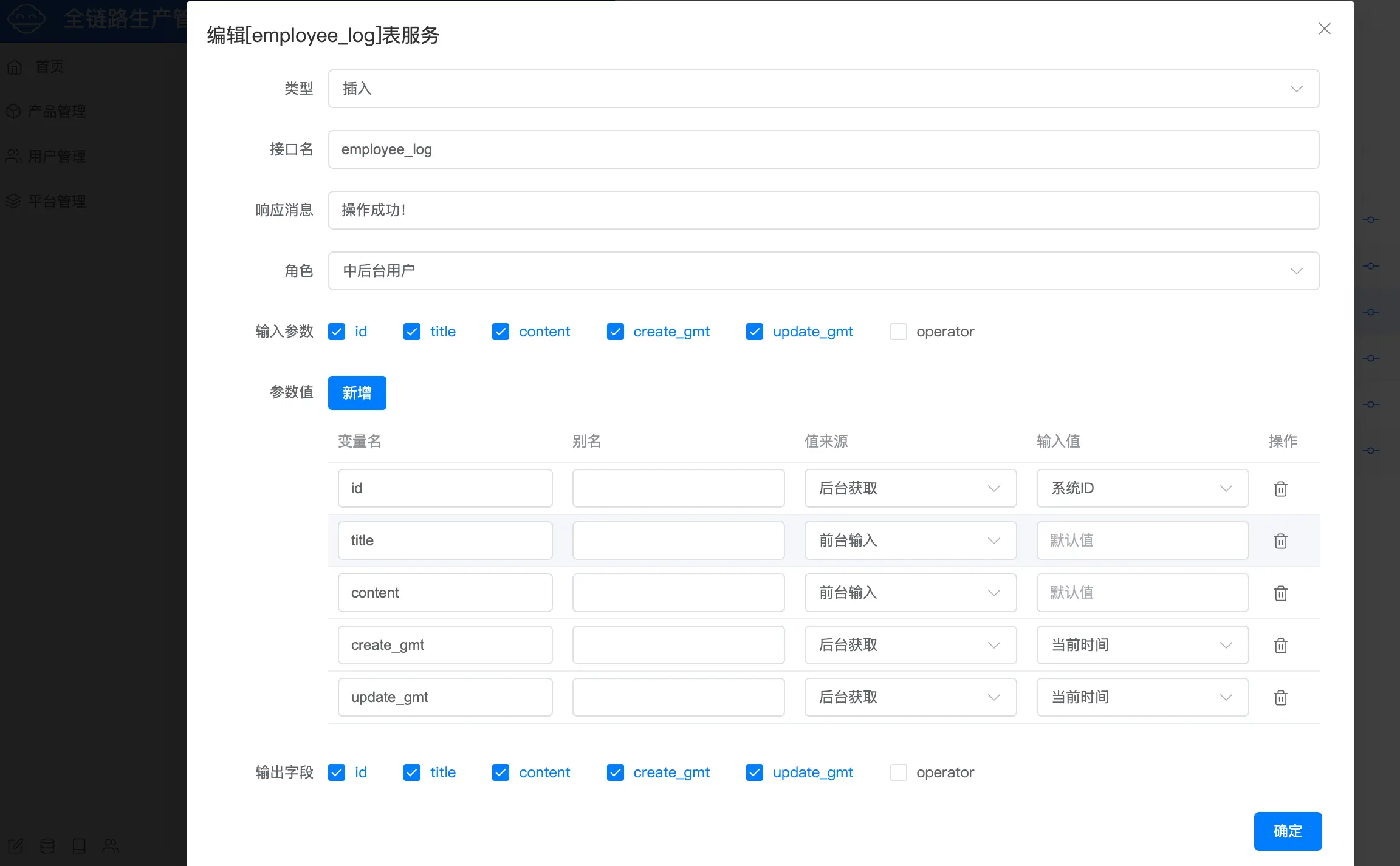Image resolution: width=1400 pixels, height=866 pixels.
Task: Delete the id parameter row
Action: [x=1280, y=489]
